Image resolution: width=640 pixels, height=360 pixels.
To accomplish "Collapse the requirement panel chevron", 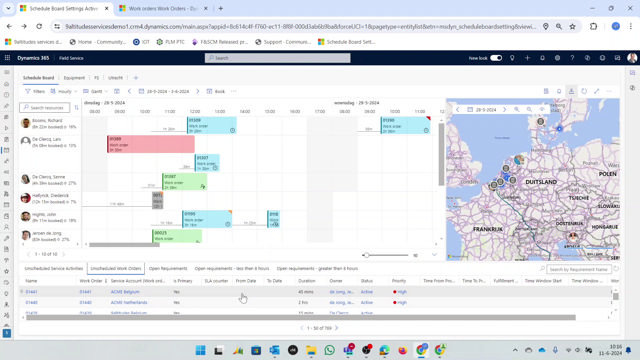I will coord(434,255).
